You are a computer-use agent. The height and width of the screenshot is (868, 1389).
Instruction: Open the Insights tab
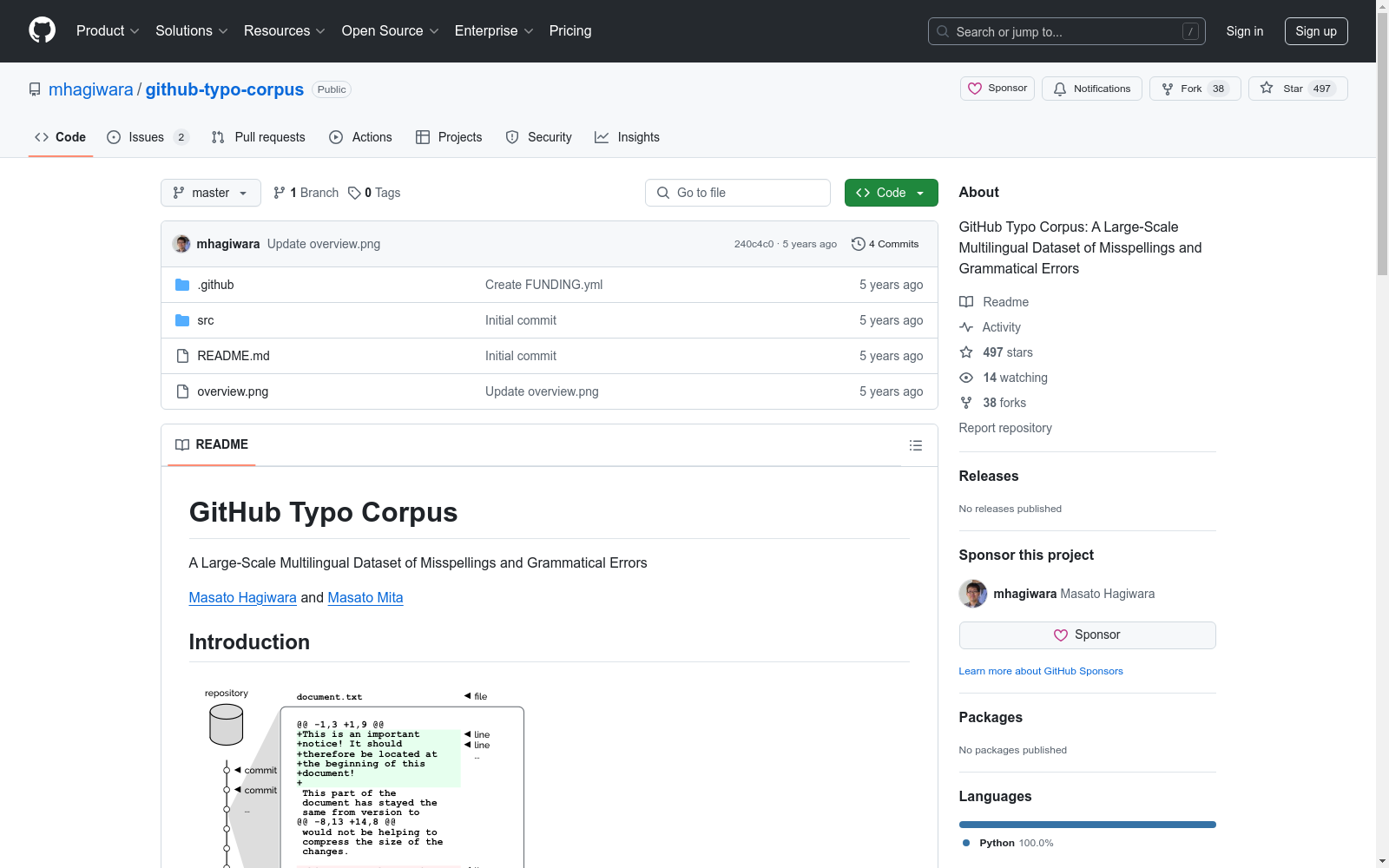click(x=627, y=137)
